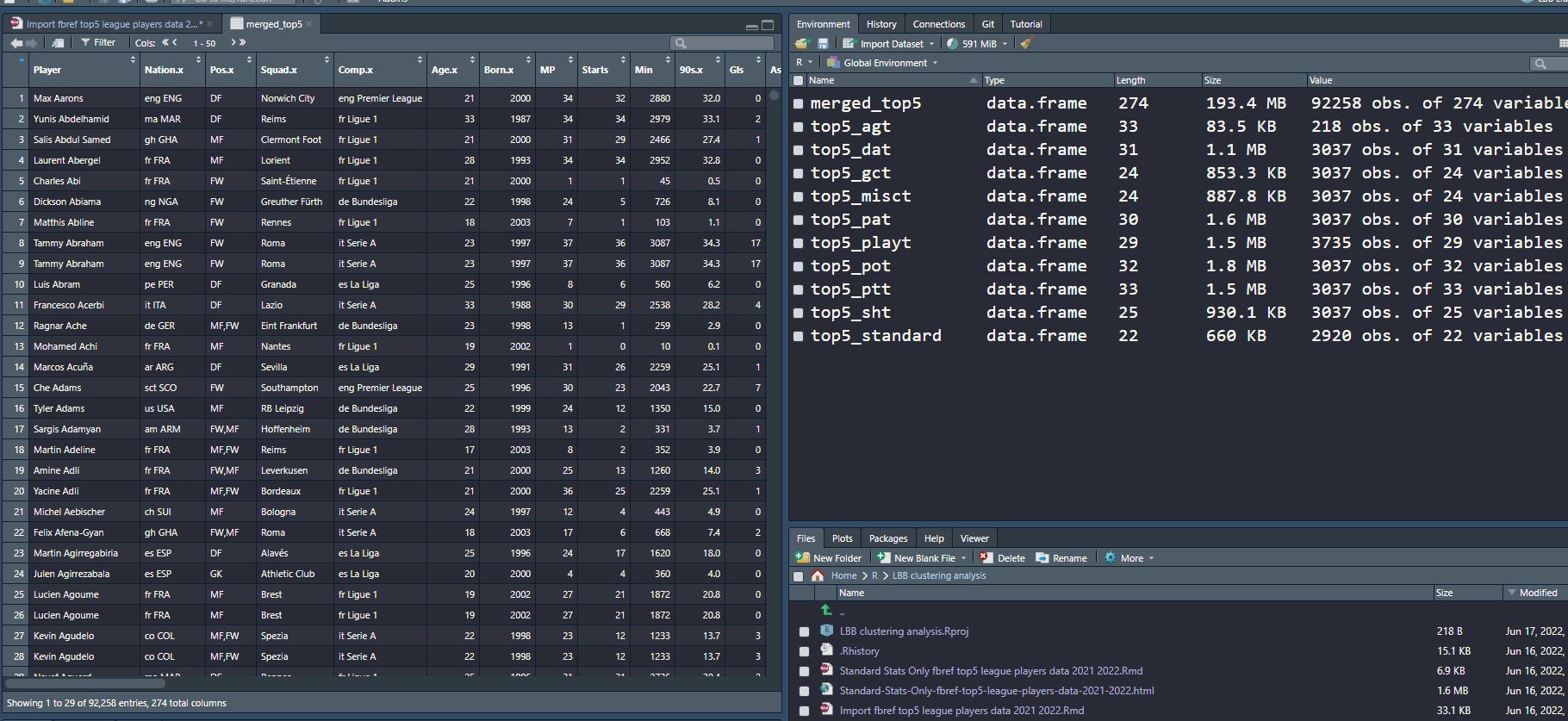The width and height of the screenshot is (1568, 721).
Task: Go forward with the data viewer forward arrow
Action: tap(32, 43)
